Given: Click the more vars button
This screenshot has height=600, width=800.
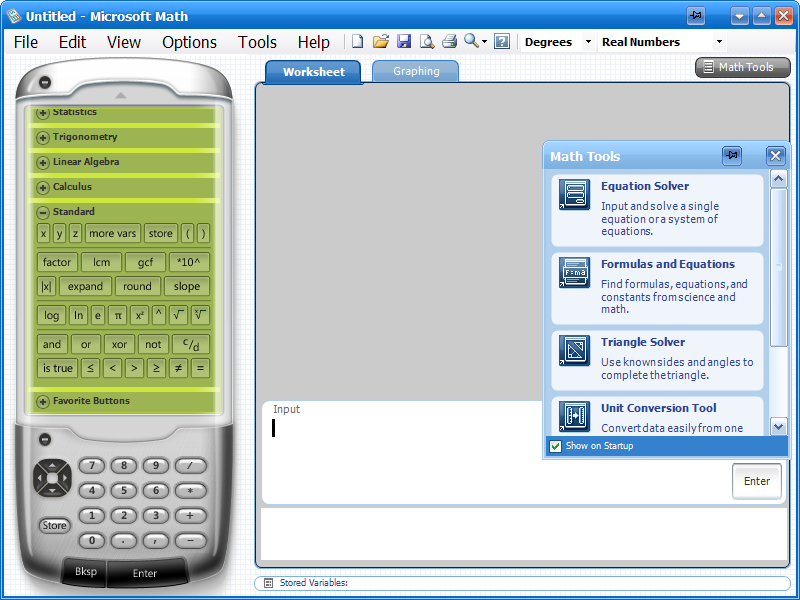Looking at the screenshot, I should coord(113,234).
